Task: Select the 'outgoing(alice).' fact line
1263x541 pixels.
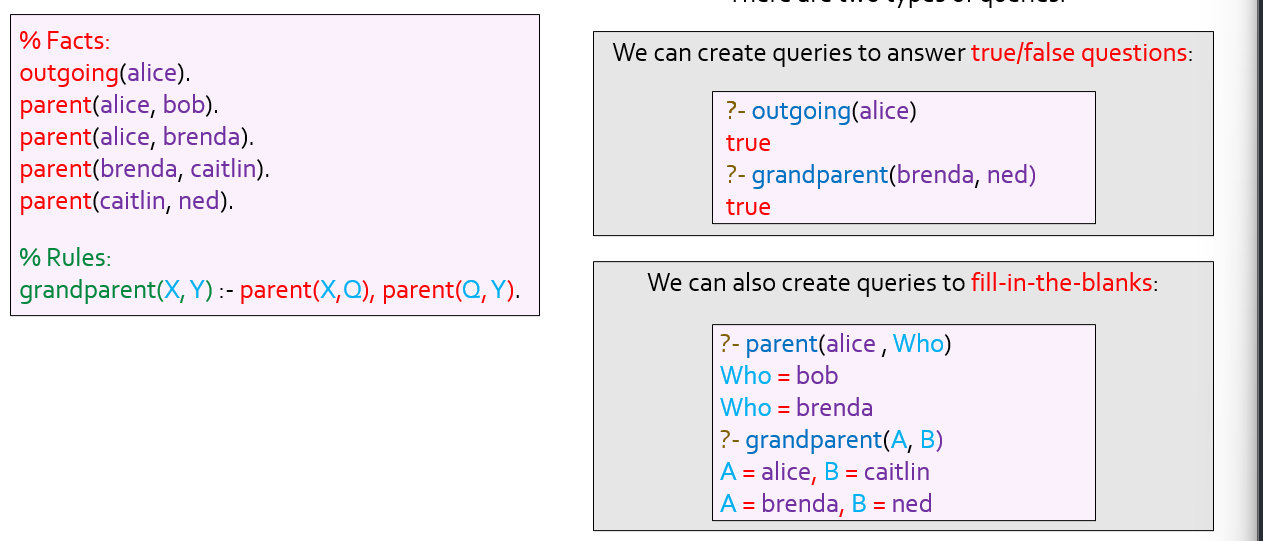Action: [104, 73]
